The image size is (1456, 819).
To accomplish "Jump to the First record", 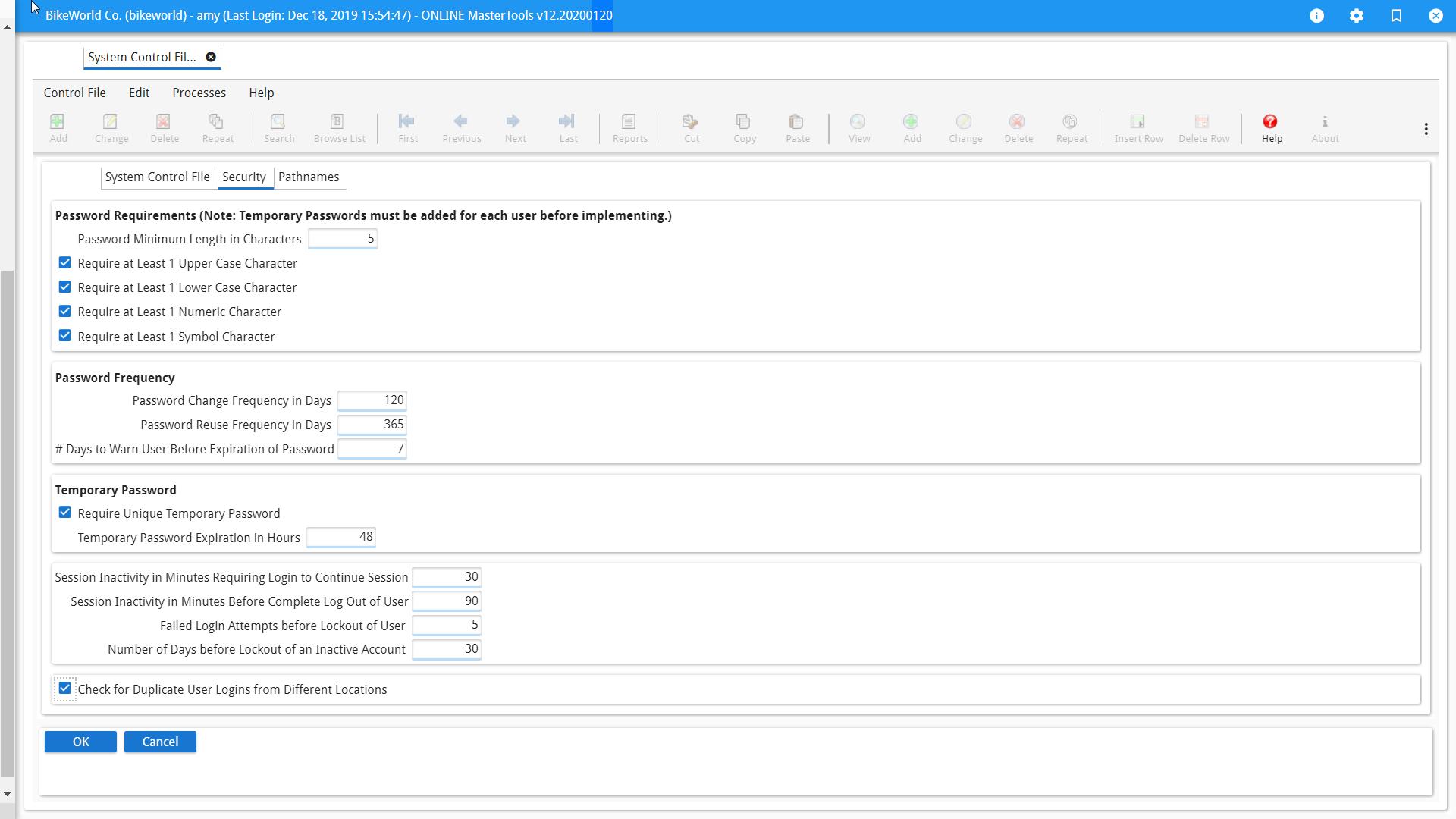I will (x=407, y=127).
